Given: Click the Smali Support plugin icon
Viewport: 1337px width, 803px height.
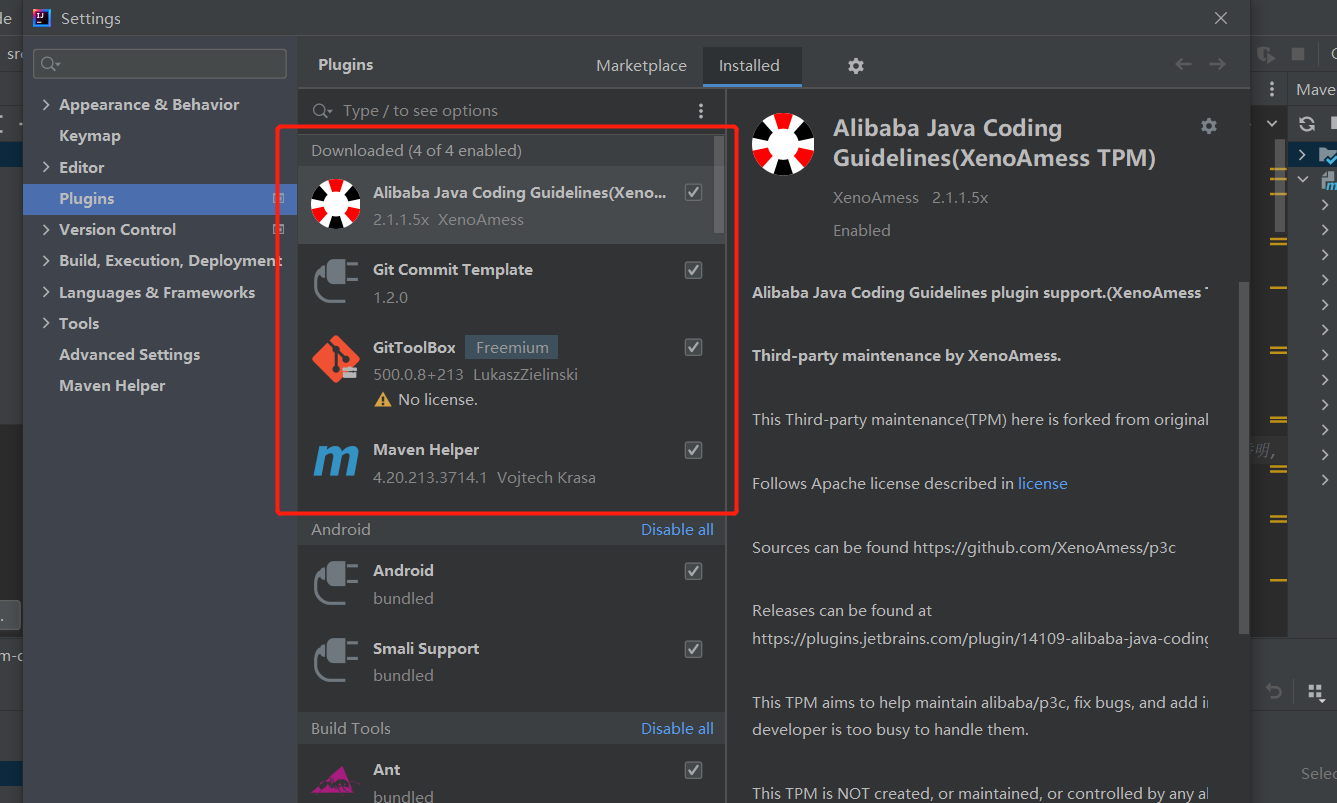Looking at the screenshot, I should pyautogui.click(x=335, y=661).
